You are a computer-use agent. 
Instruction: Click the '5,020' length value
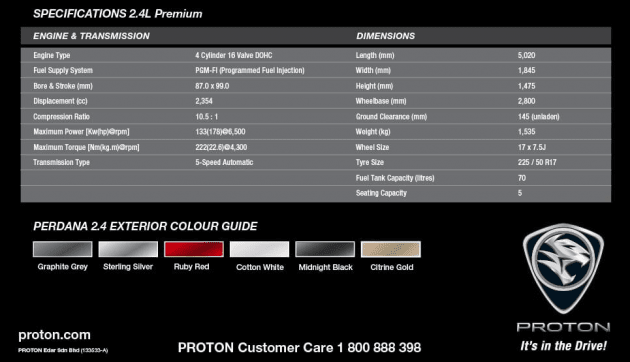coord(526,55)
